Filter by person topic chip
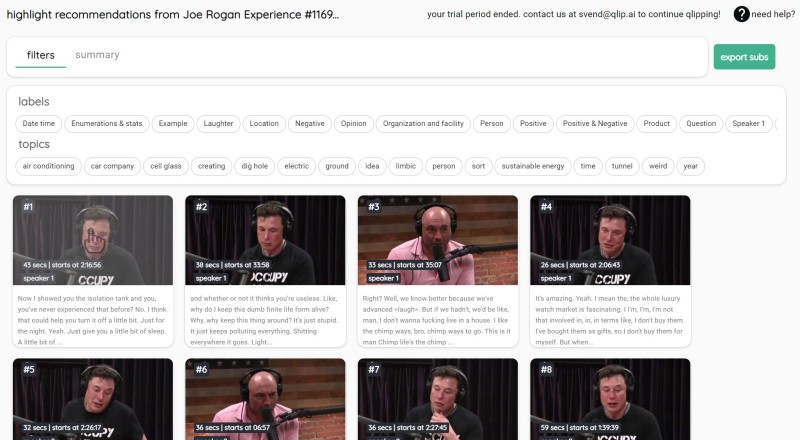800x440 pixels. [444, 166]
